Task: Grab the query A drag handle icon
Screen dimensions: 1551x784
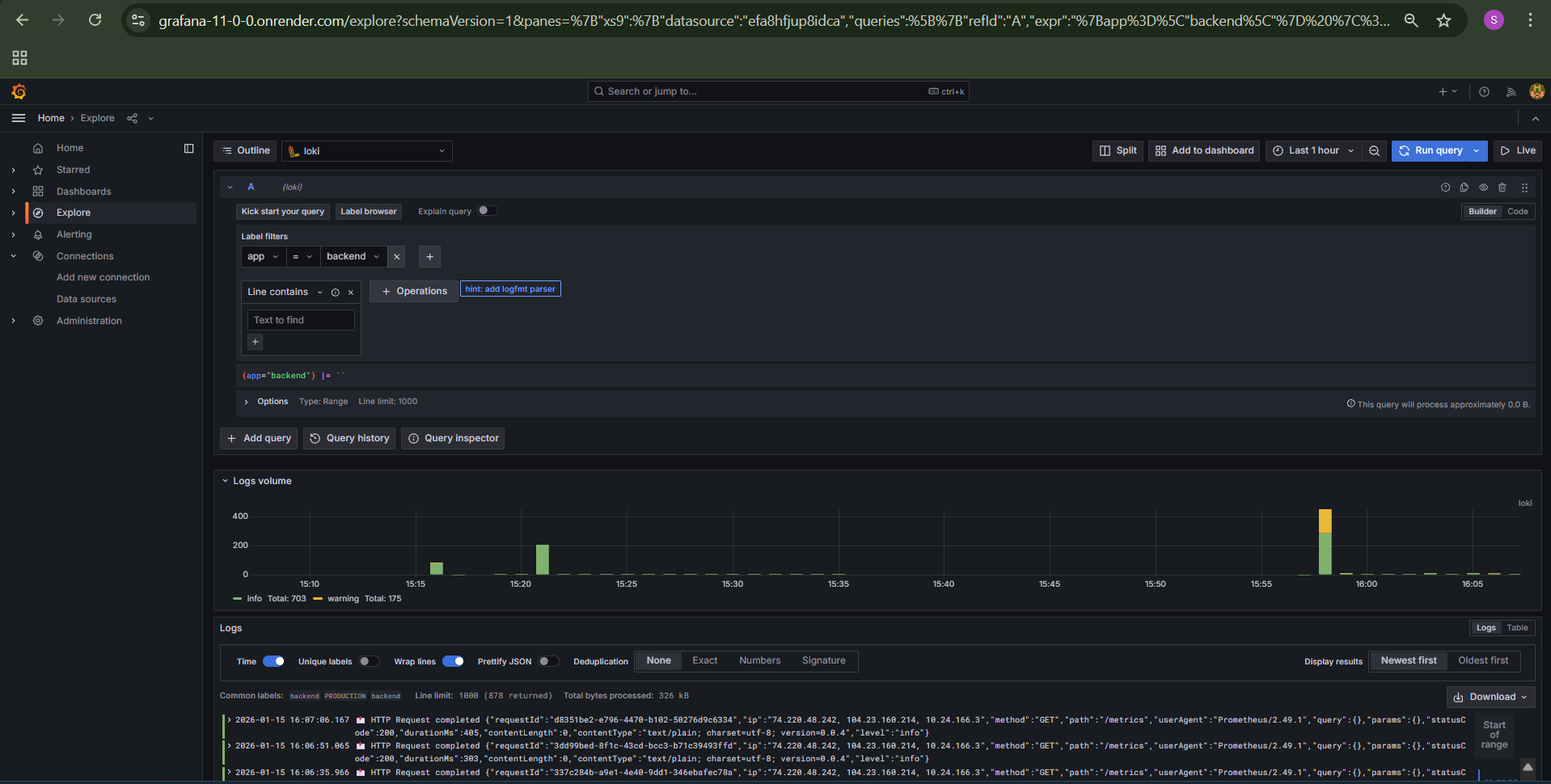Action: tap(1524, 187)
